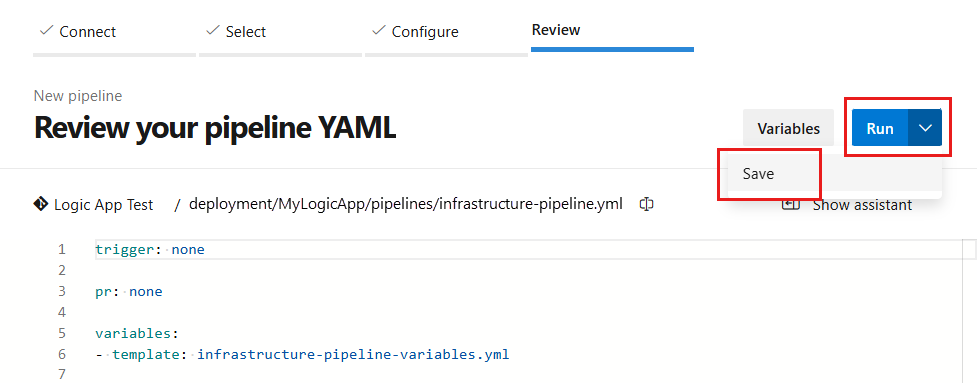Click the Logic App Test repository name

pyautogui.click(x=103, y=205)
